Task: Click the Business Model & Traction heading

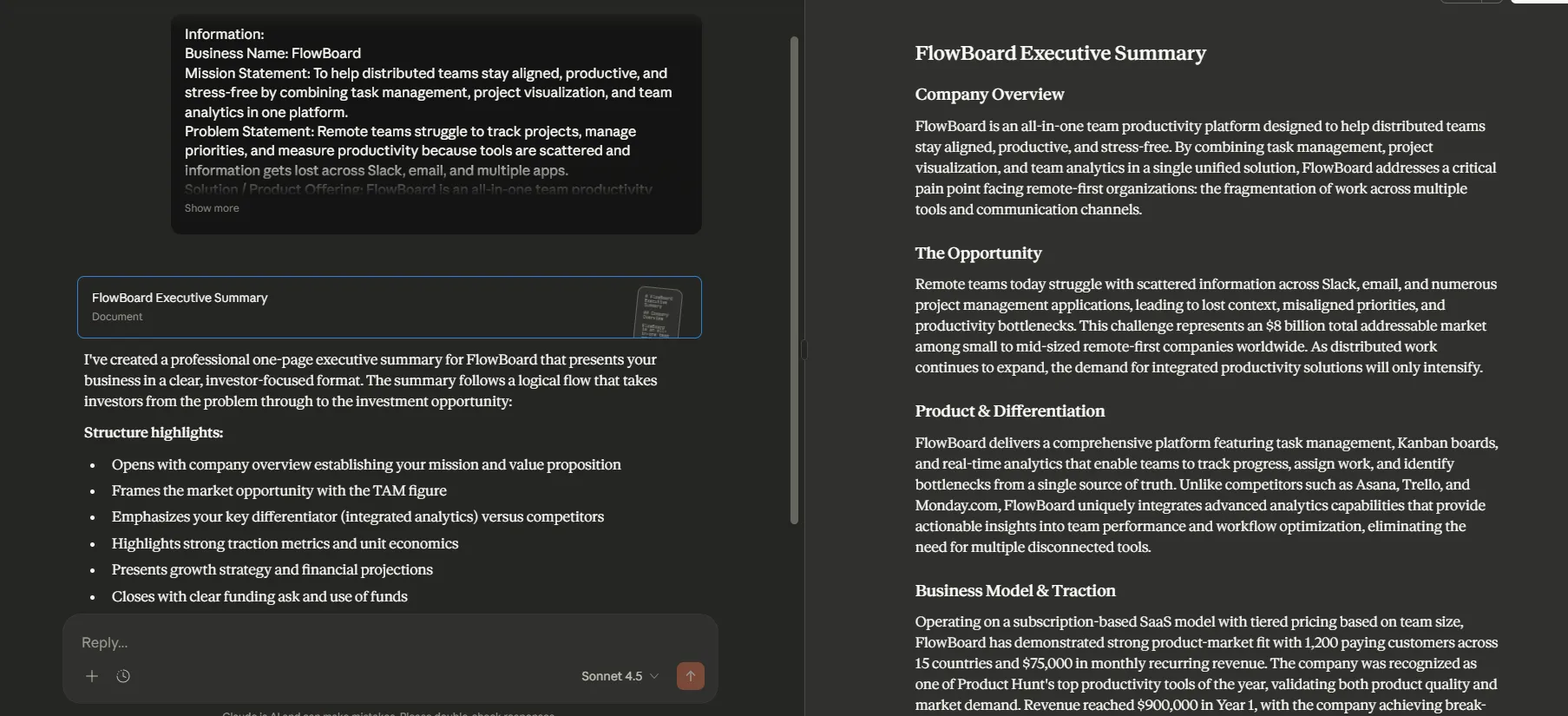Action: (1015, 590)
